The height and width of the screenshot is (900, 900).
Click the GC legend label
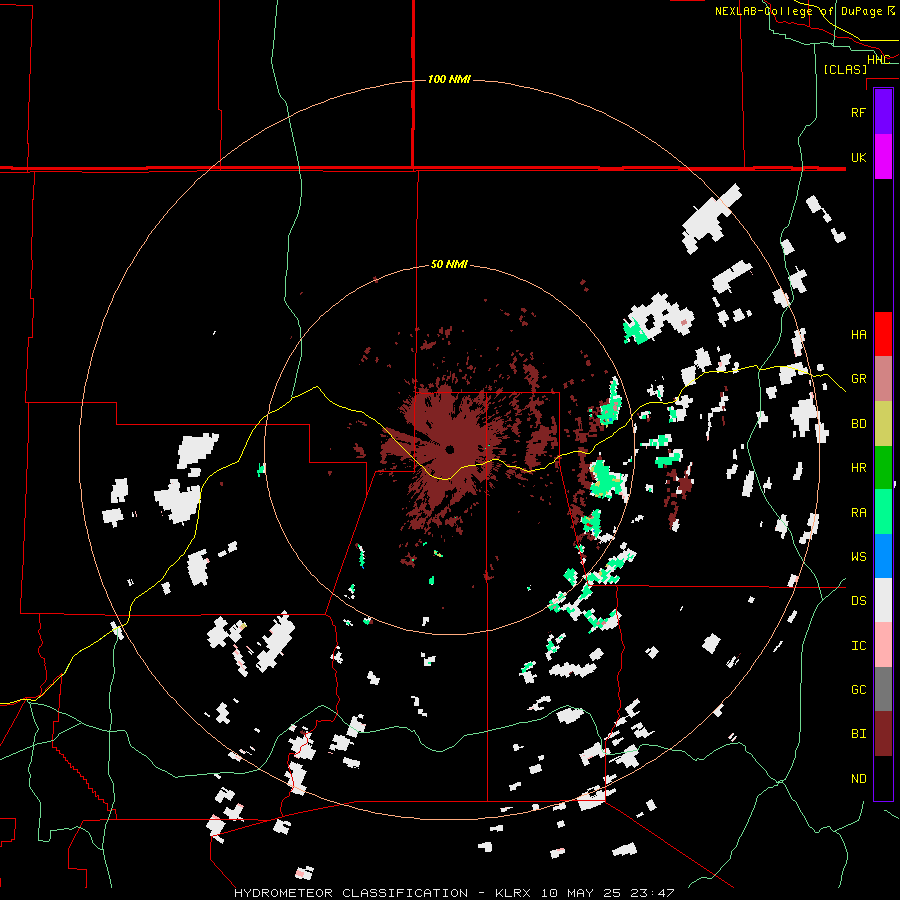pos(859,690)
